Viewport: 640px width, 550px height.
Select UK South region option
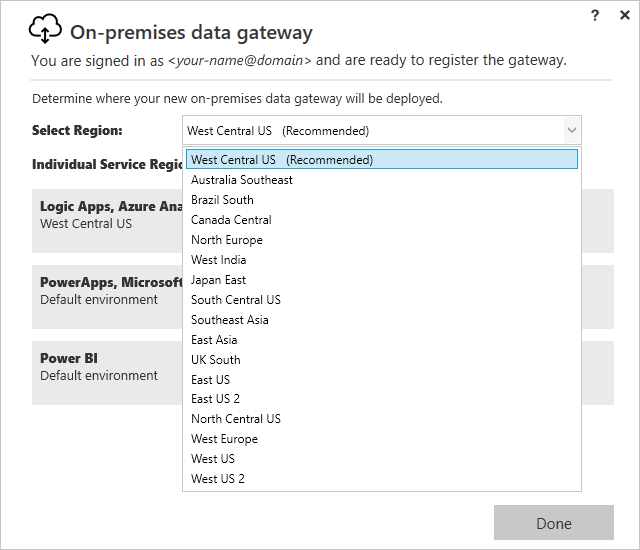[216, 360]
